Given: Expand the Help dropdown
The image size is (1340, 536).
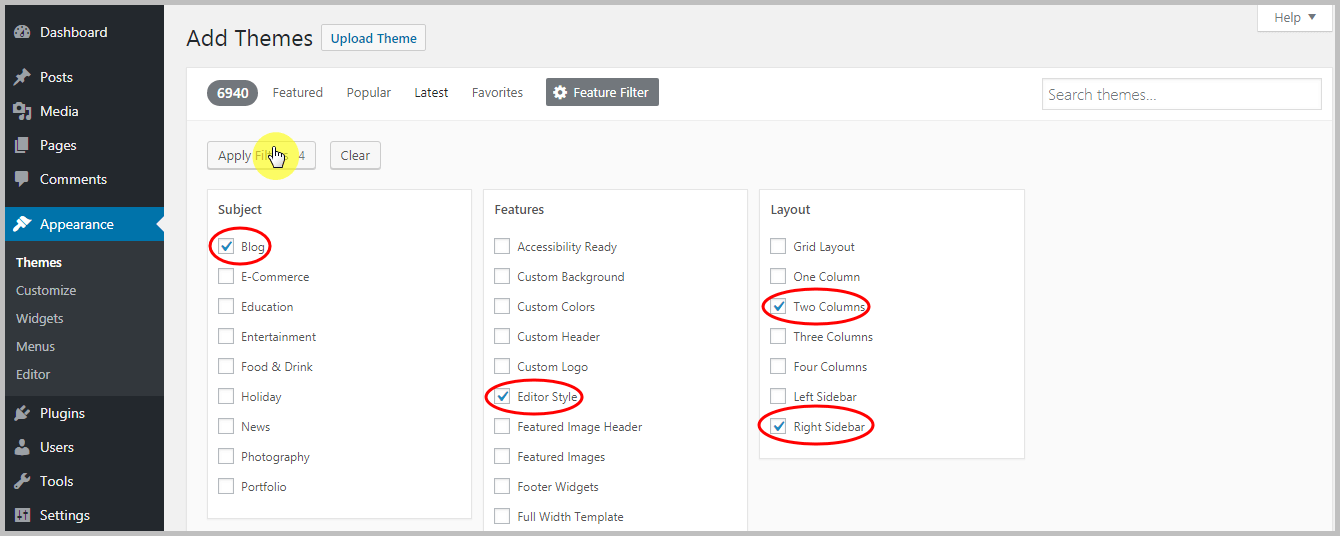Looking at the screenshot, I should (1294, 18).
